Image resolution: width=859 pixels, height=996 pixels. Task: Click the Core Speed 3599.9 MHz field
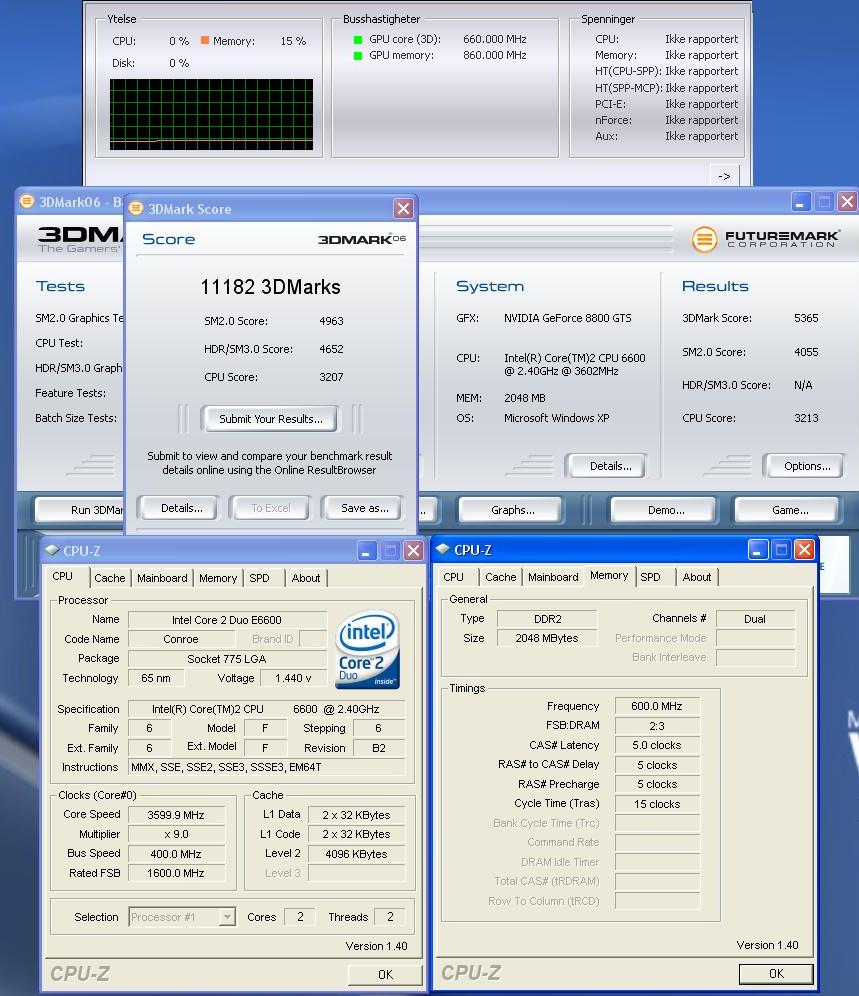176,815
